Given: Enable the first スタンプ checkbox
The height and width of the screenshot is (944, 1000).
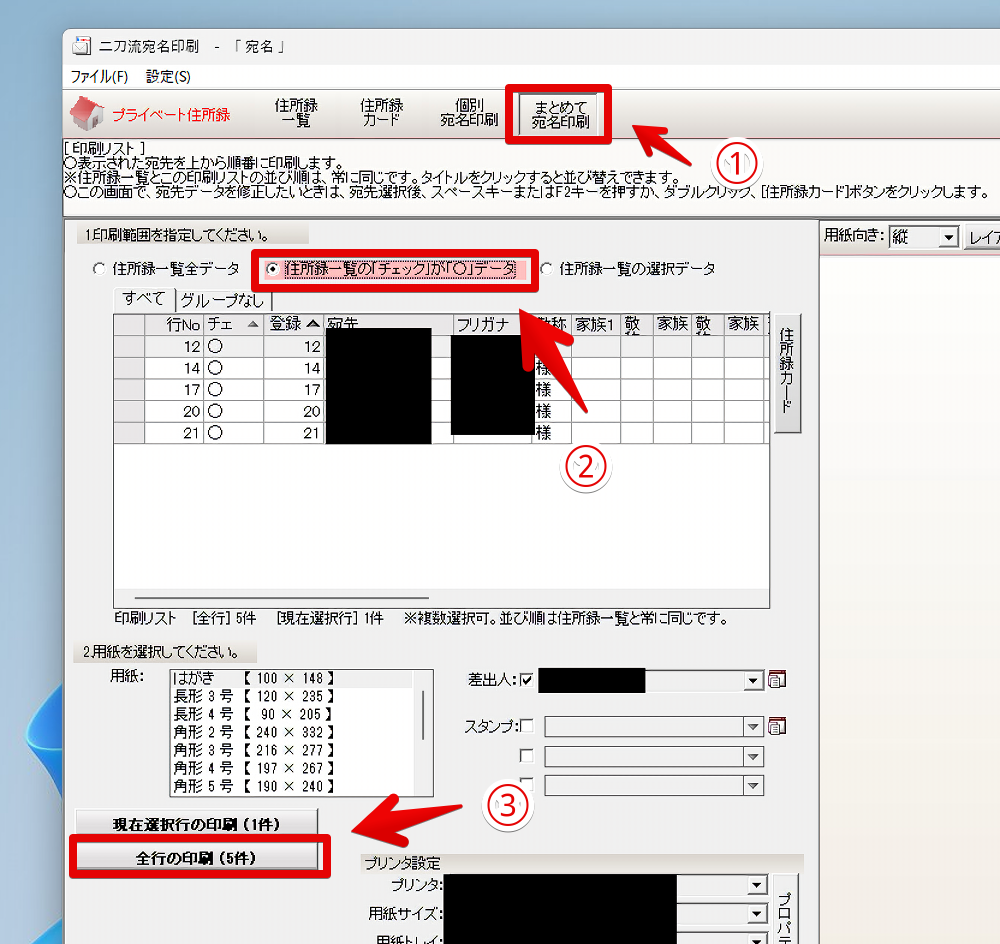Looking at the screenshot, I should tap(527, 726).
